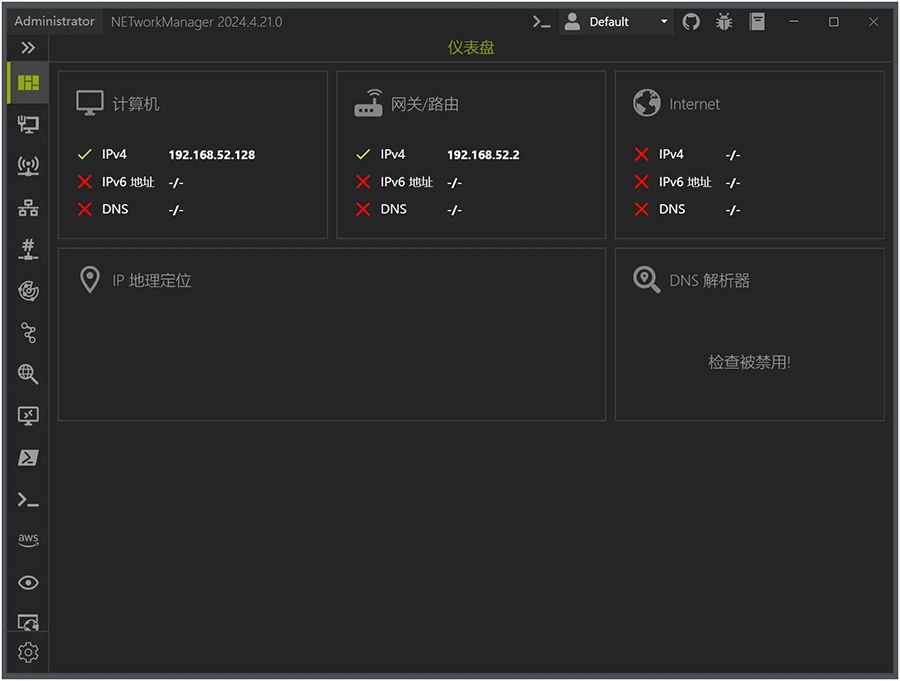Open the GitHub project page icon

(691, 21)
